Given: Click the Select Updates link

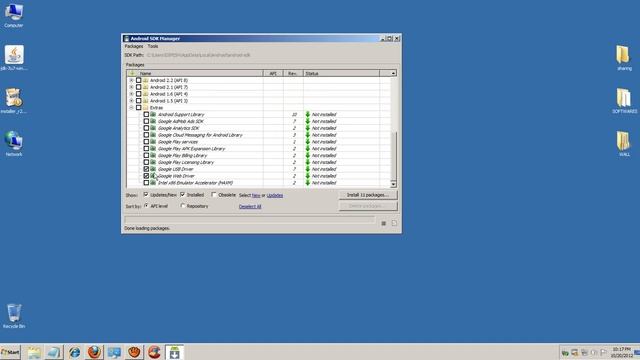Looking at the screenshot, I should 275,196.
